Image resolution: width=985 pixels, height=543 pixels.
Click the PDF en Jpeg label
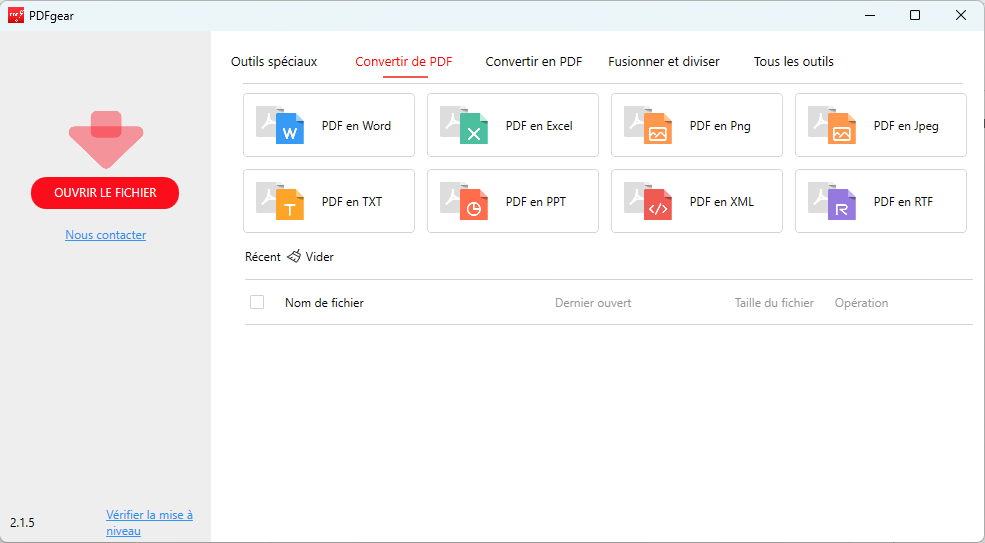click(x=906, y=126)
